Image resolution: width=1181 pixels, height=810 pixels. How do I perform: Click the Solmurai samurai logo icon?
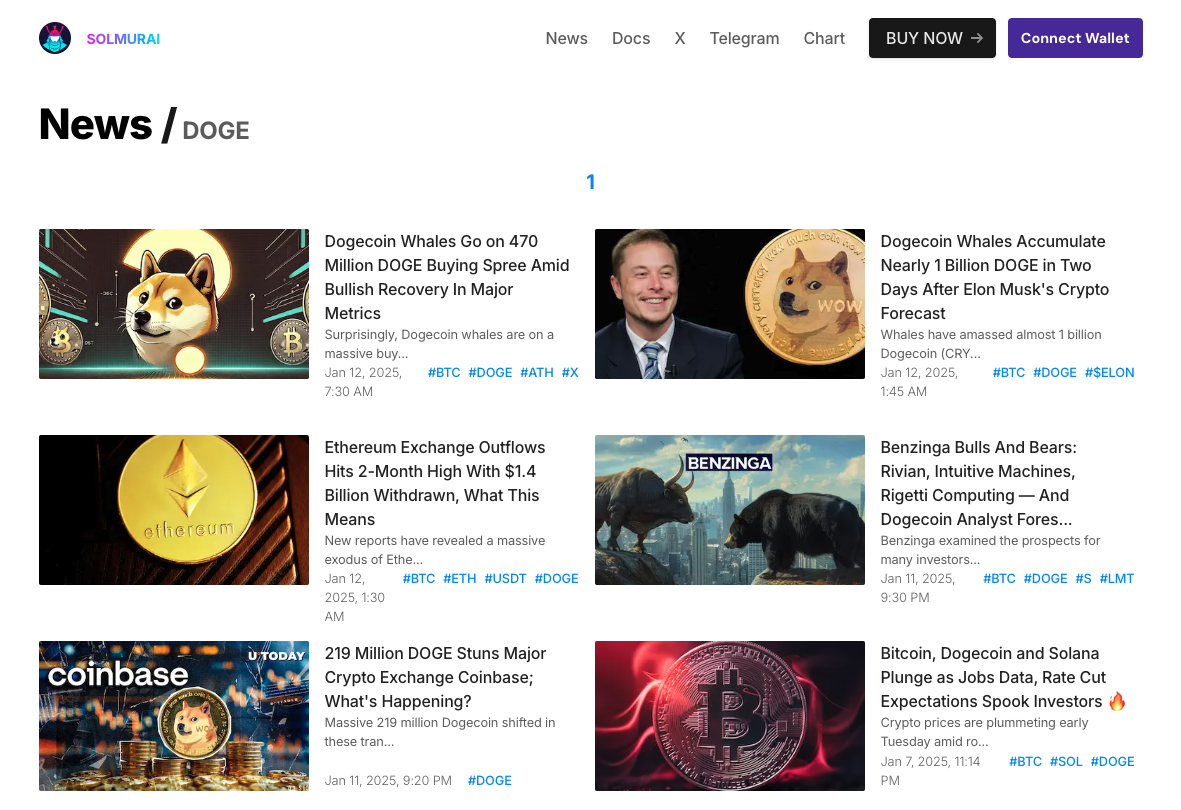tap(55, 38)
